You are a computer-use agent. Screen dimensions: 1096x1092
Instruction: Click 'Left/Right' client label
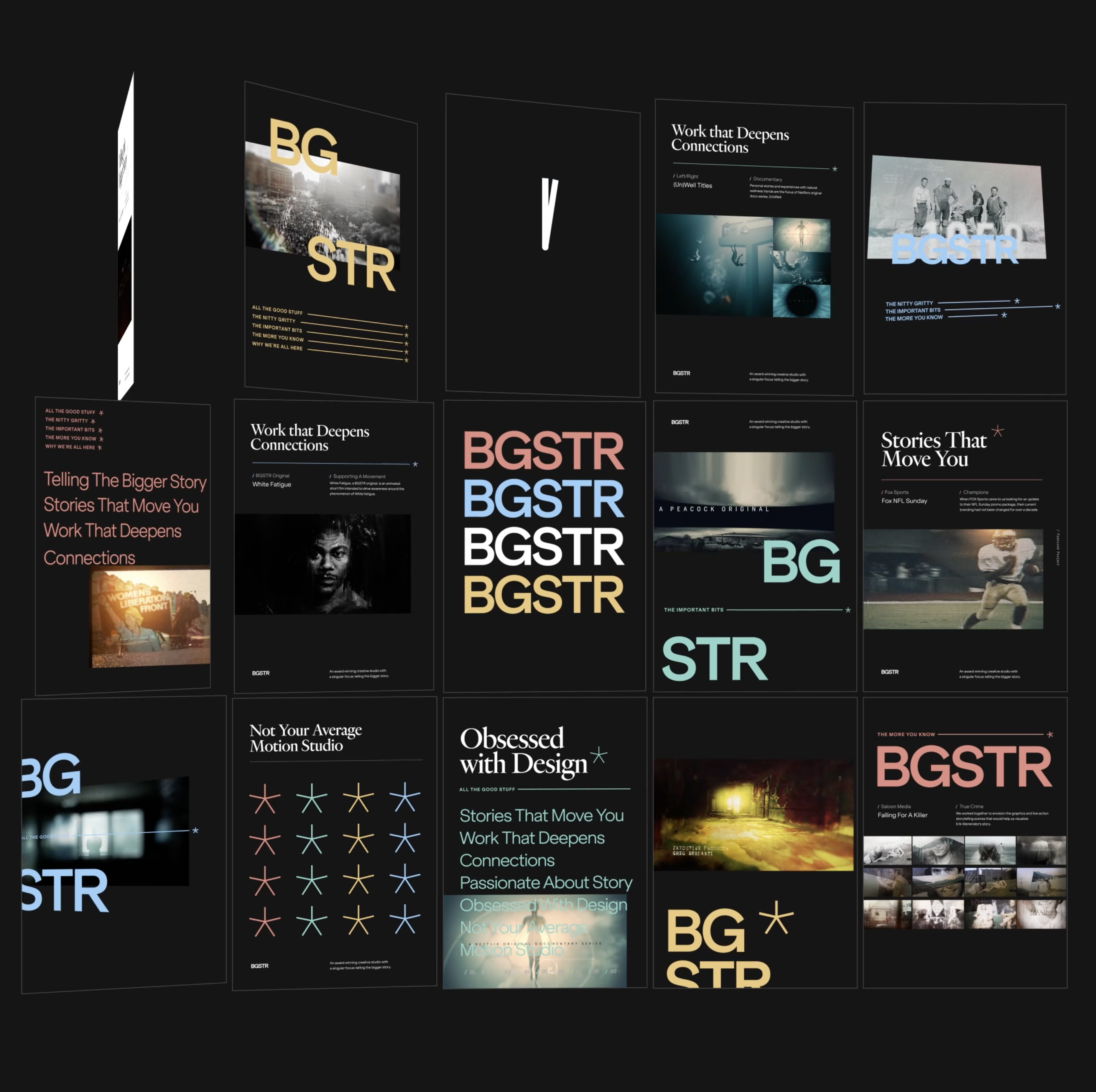pyautogui.click(x=686, y=176)
